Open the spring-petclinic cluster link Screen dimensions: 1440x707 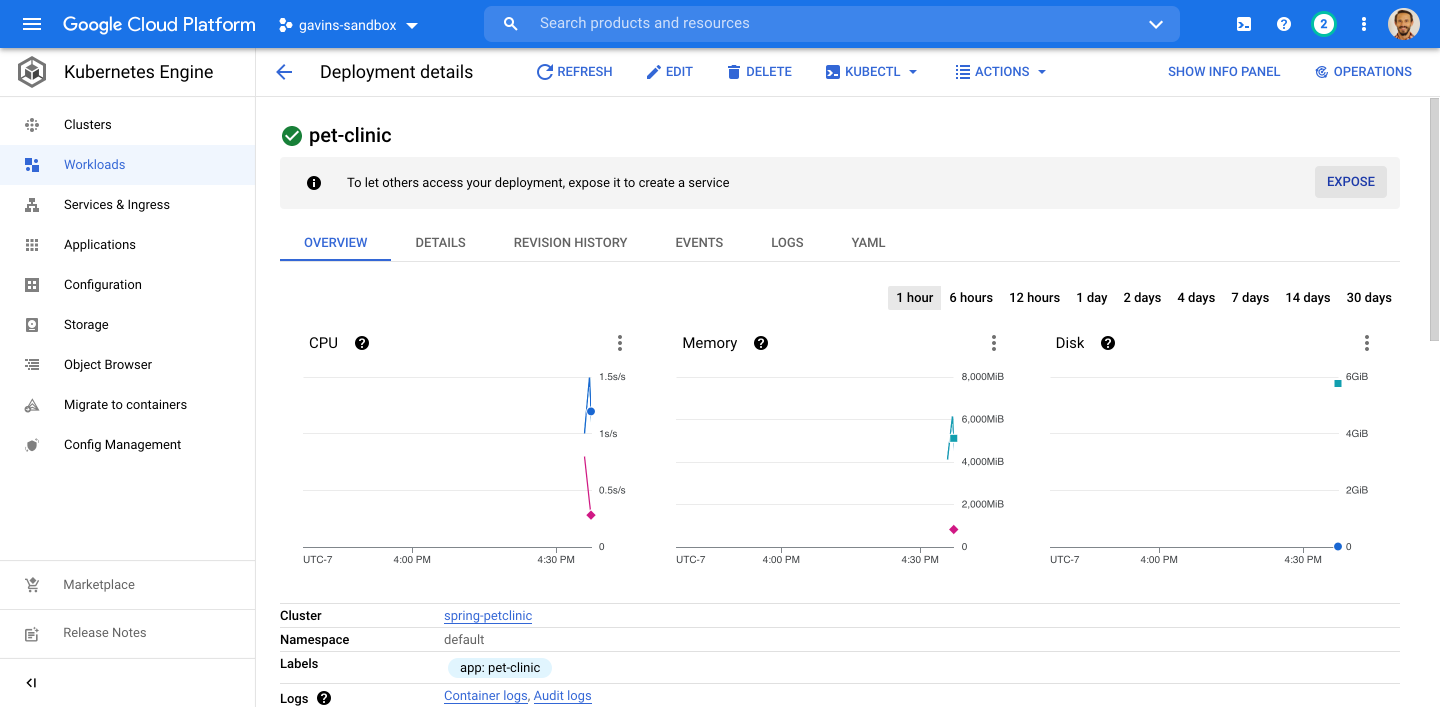pos(488,616)
